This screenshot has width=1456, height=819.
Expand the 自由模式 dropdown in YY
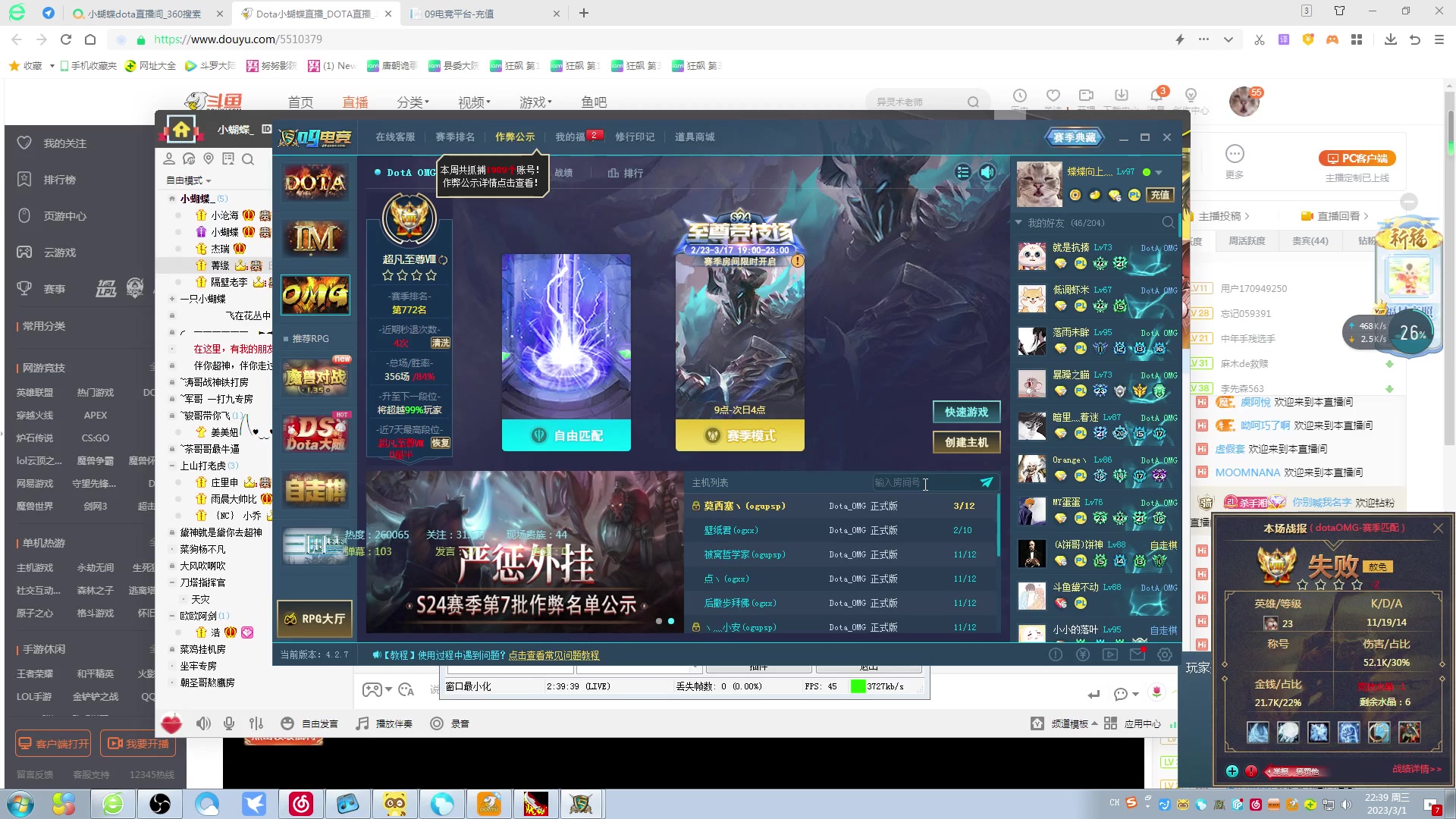(x=189, y=180)
